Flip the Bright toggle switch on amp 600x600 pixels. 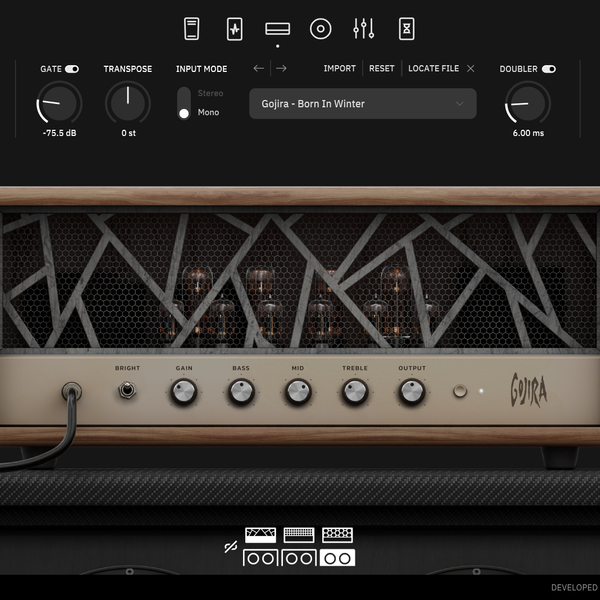coord(127,390)
